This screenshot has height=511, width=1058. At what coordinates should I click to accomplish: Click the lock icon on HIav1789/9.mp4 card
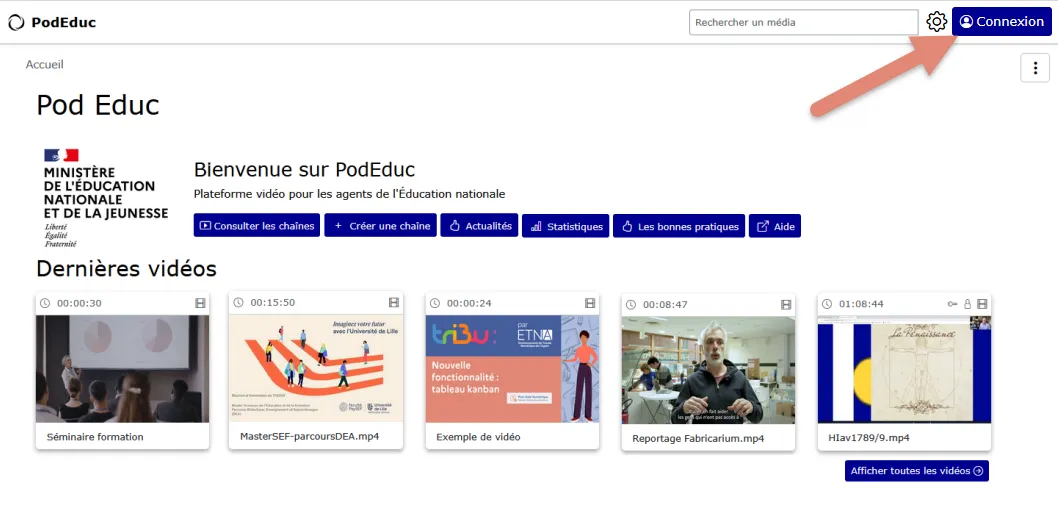click(x=968, y=304)
